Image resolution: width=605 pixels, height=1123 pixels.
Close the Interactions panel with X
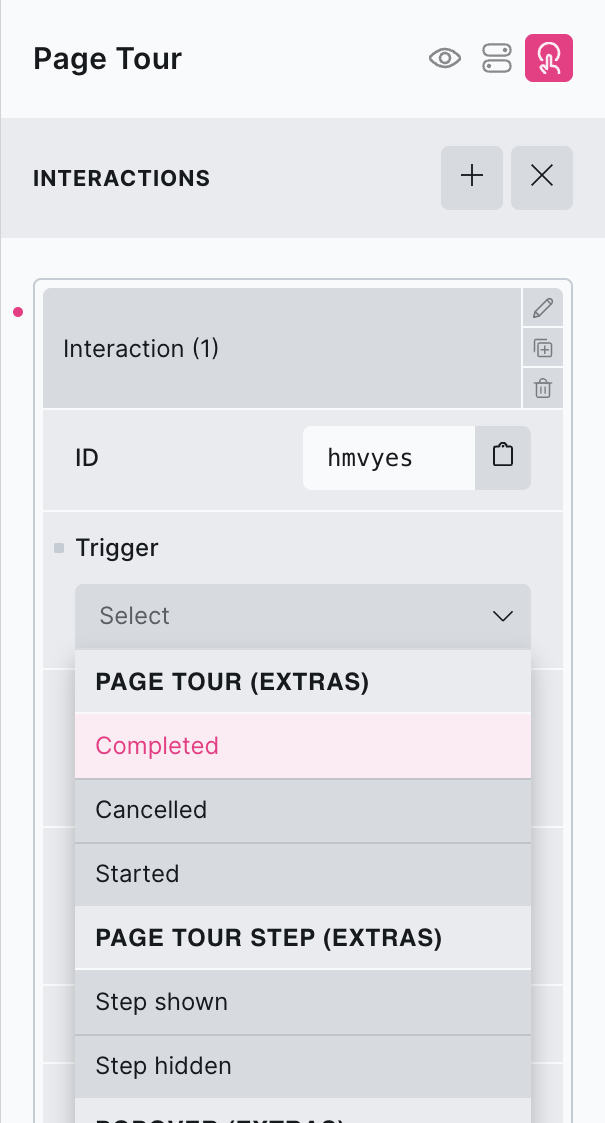[x=542, y=178]
